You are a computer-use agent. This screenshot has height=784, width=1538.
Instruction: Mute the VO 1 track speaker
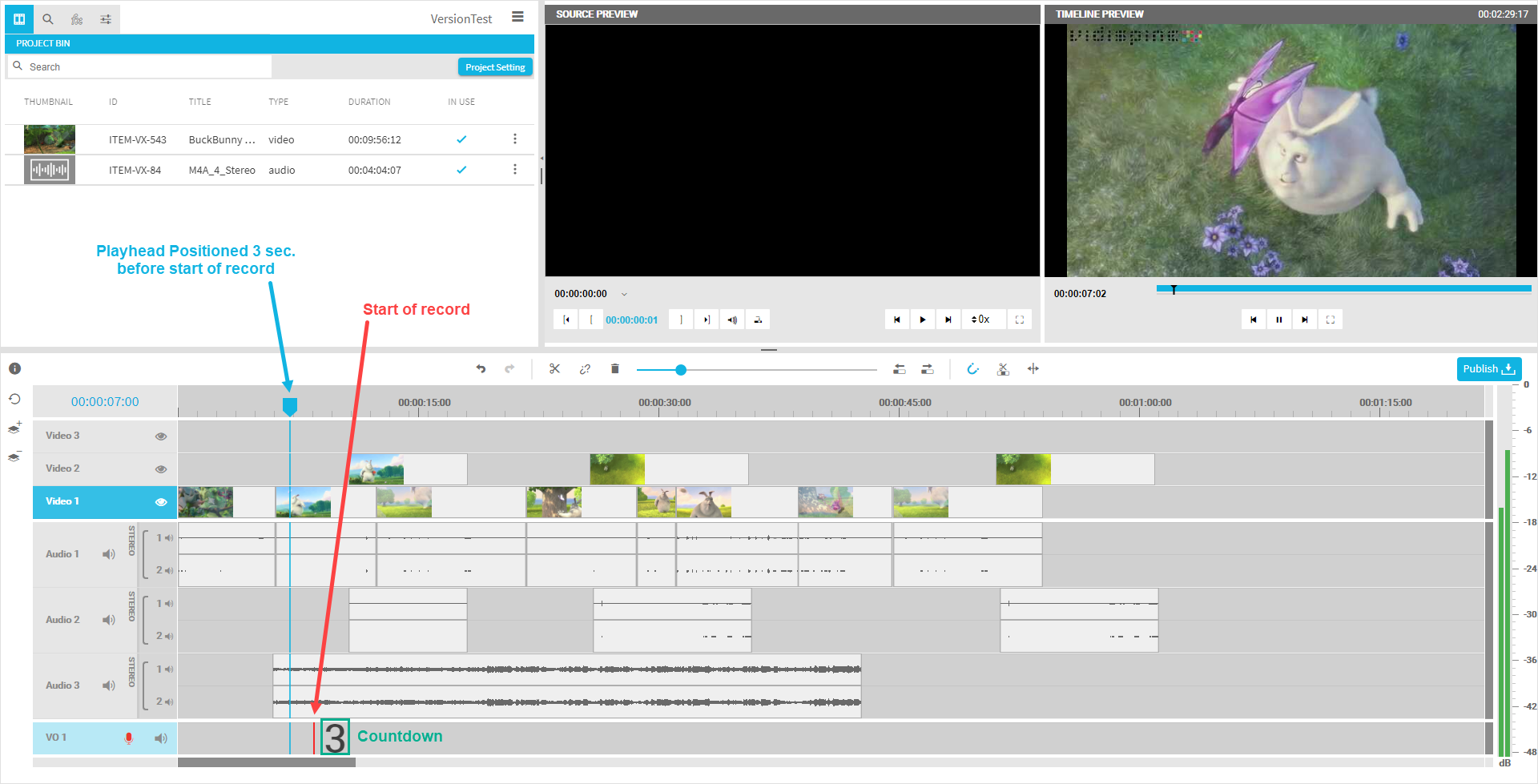pyautogui.click(x=161, y=738)
